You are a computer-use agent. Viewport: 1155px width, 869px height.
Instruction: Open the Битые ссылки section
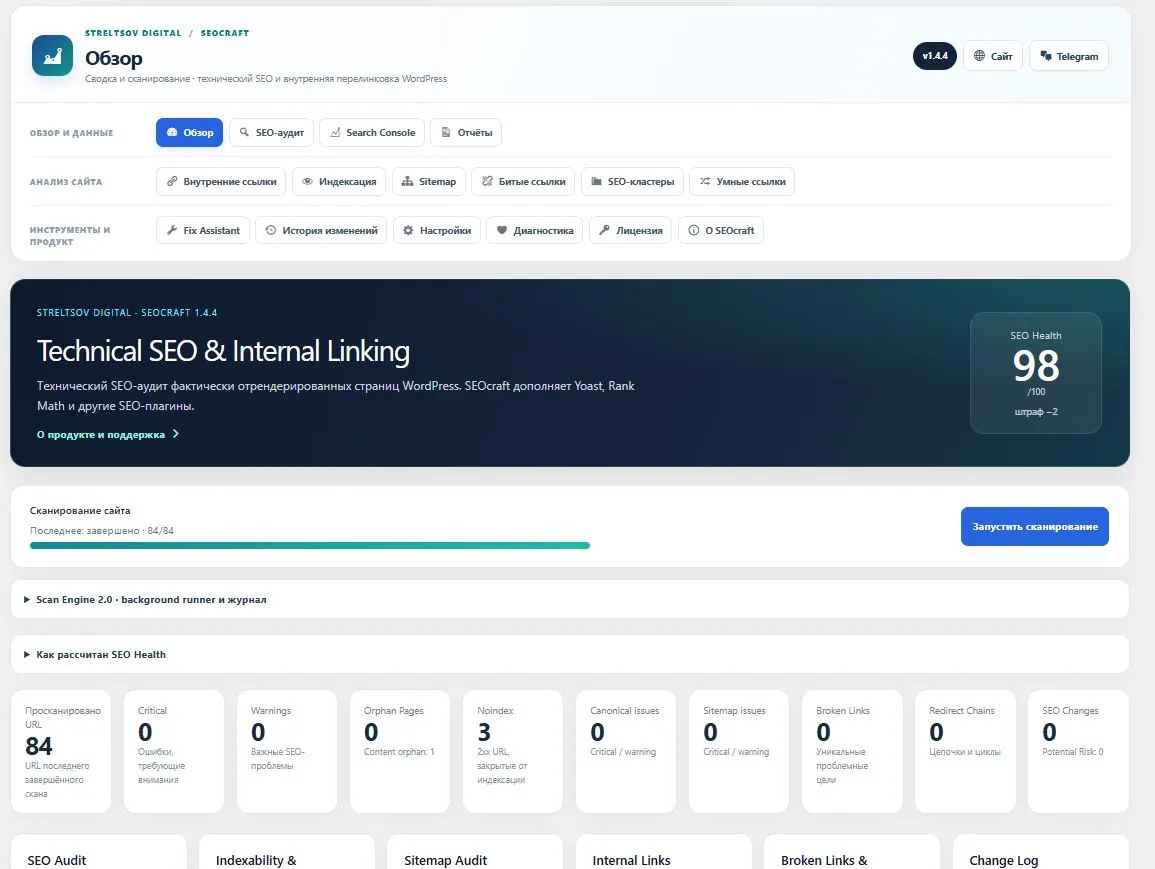(524, 181)
